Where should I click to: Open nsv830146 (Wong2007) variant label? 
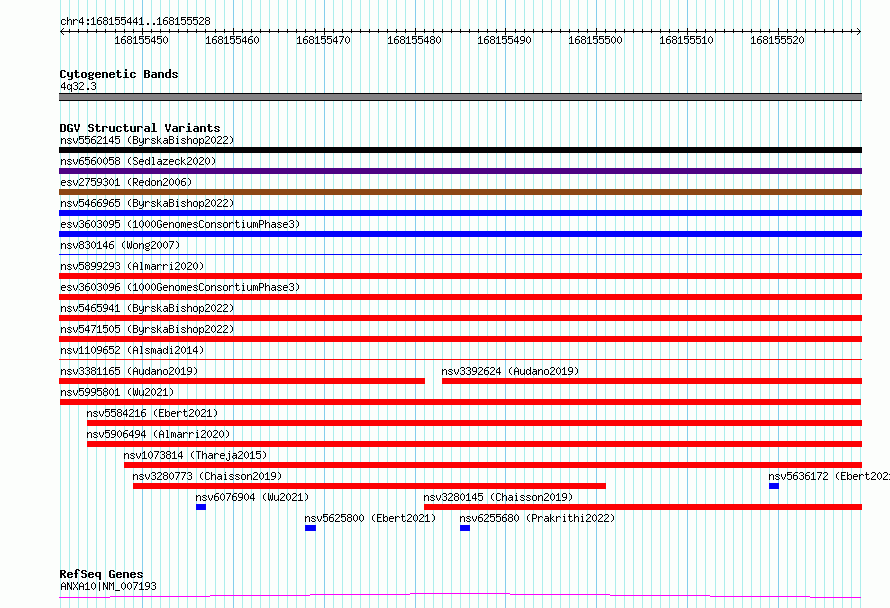tap(120, 245)
